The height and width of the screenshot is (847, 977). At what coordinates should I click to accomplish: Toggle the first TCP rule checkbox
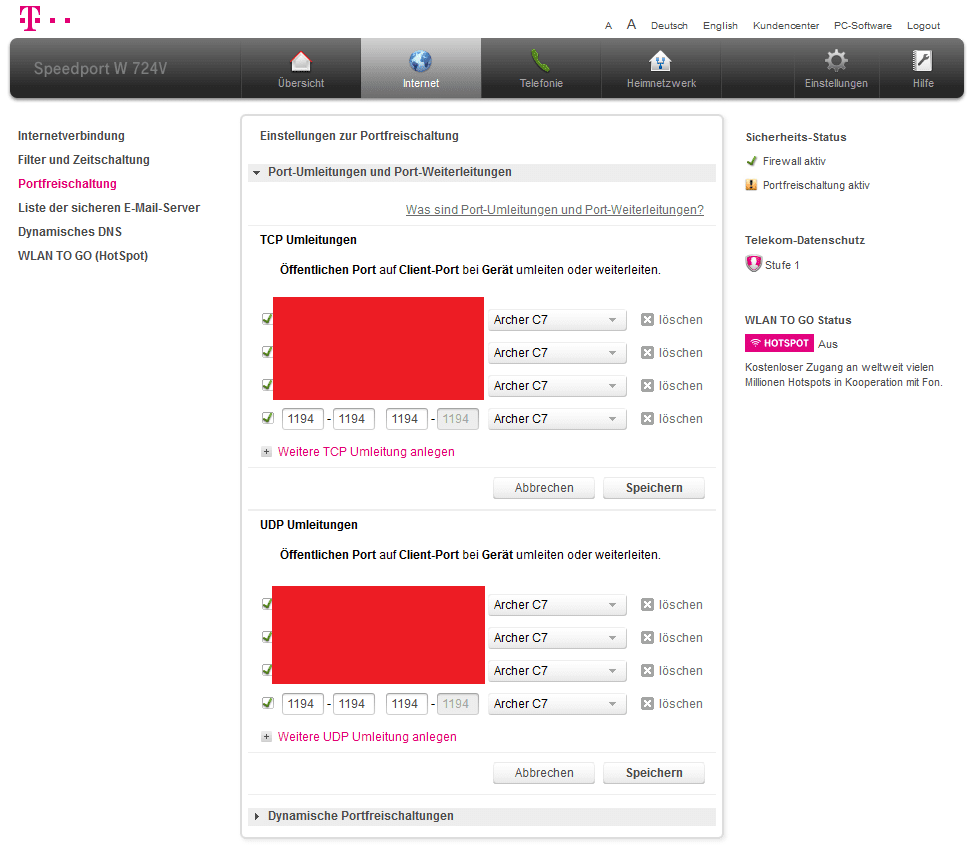point(267,319)
